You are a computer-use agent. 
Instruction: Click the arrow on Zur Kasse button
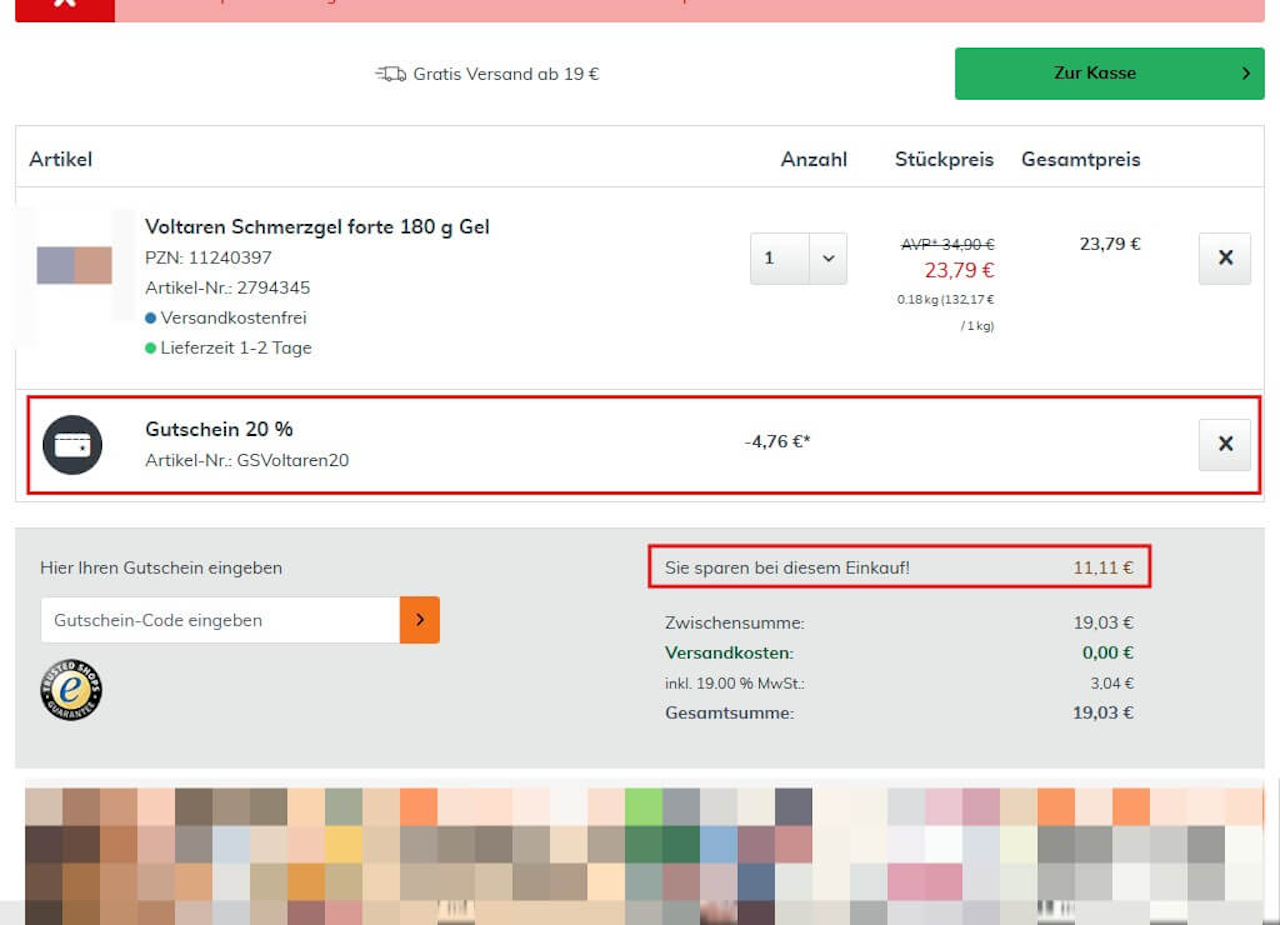click(x=1246, y=73)
